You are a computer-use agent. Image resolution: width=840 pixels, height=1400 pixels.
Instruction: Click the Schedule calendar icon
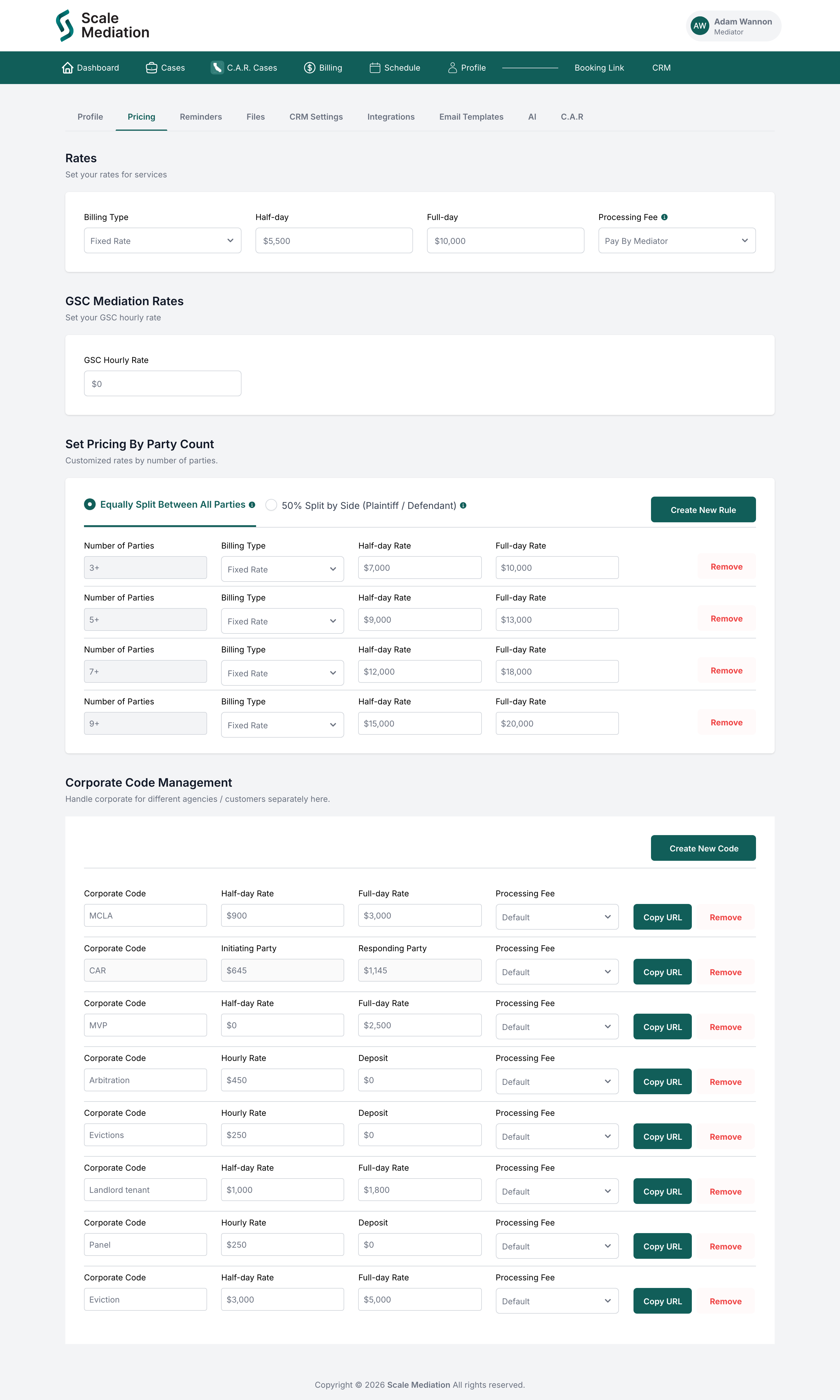click(x=375, y=68)
